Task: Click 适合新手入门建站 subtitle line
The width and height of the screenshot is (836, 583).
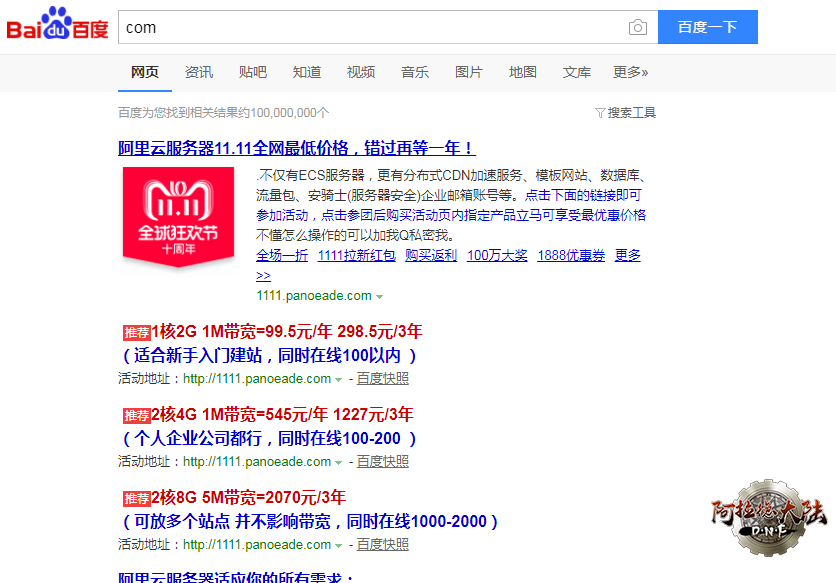Action: point(269,355)
